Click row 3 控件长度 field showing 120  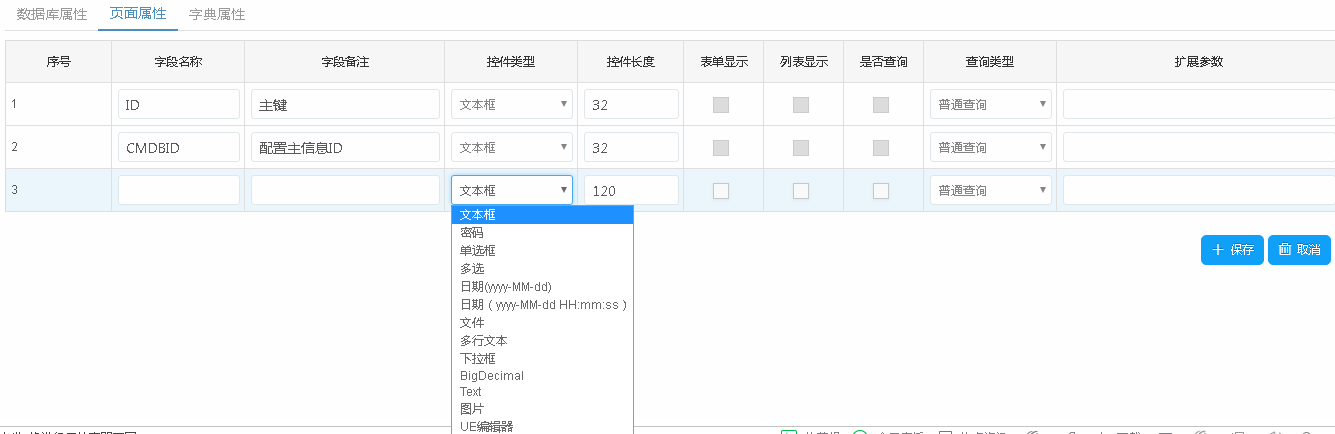click(x=631, y=190)
